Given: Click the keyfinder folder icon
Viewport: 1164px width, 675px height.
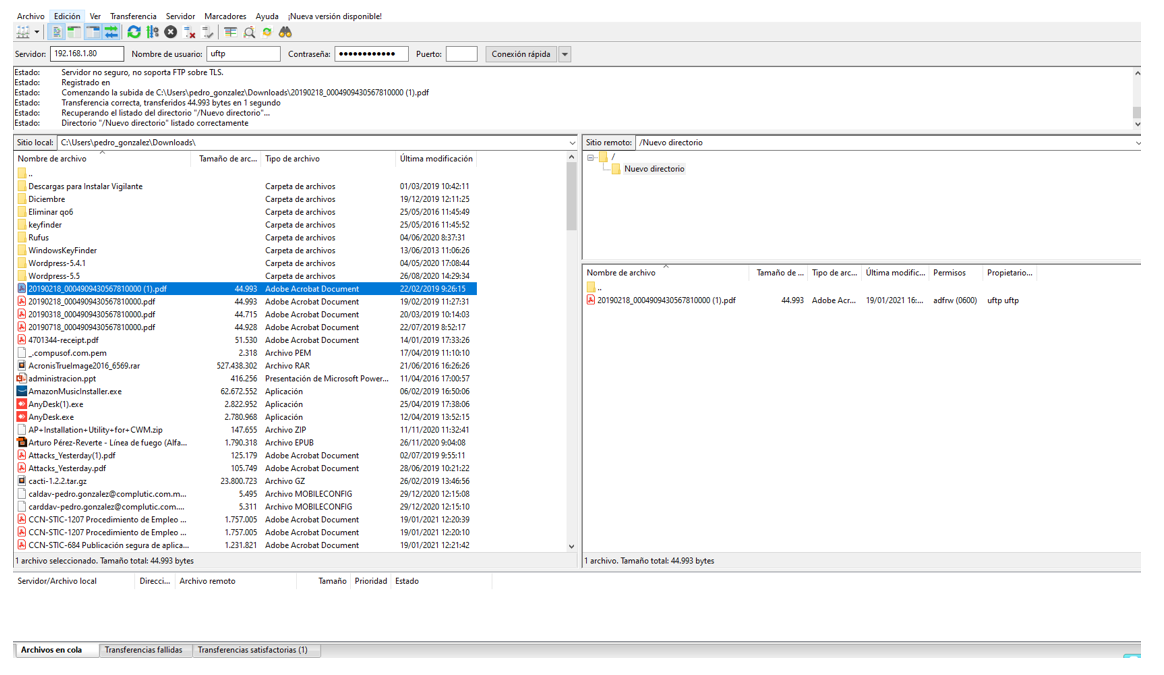Looking at the screenshot, I should pyautogui.click(x=22, y=225).
